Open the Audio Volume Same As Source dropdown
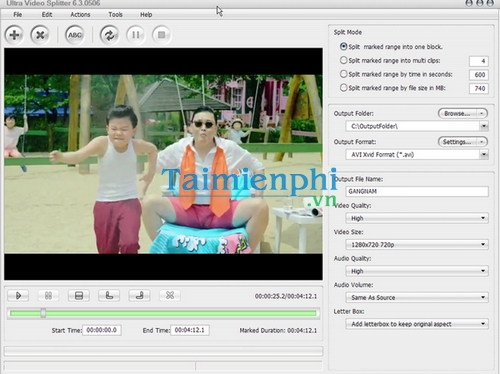The width and height of the screenshot is (500, 374). tap(483, 297)
